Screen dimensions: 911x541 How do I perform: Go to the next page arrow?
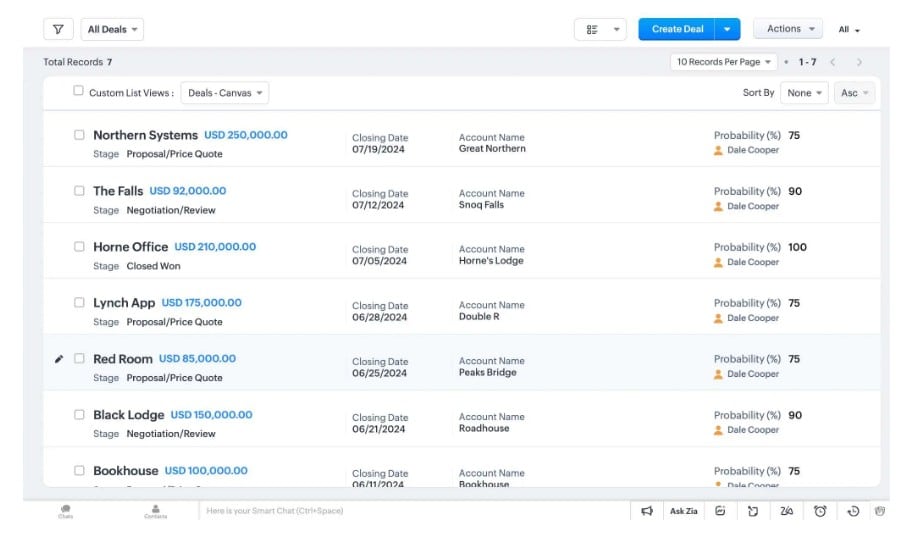[x=859, y=62]
